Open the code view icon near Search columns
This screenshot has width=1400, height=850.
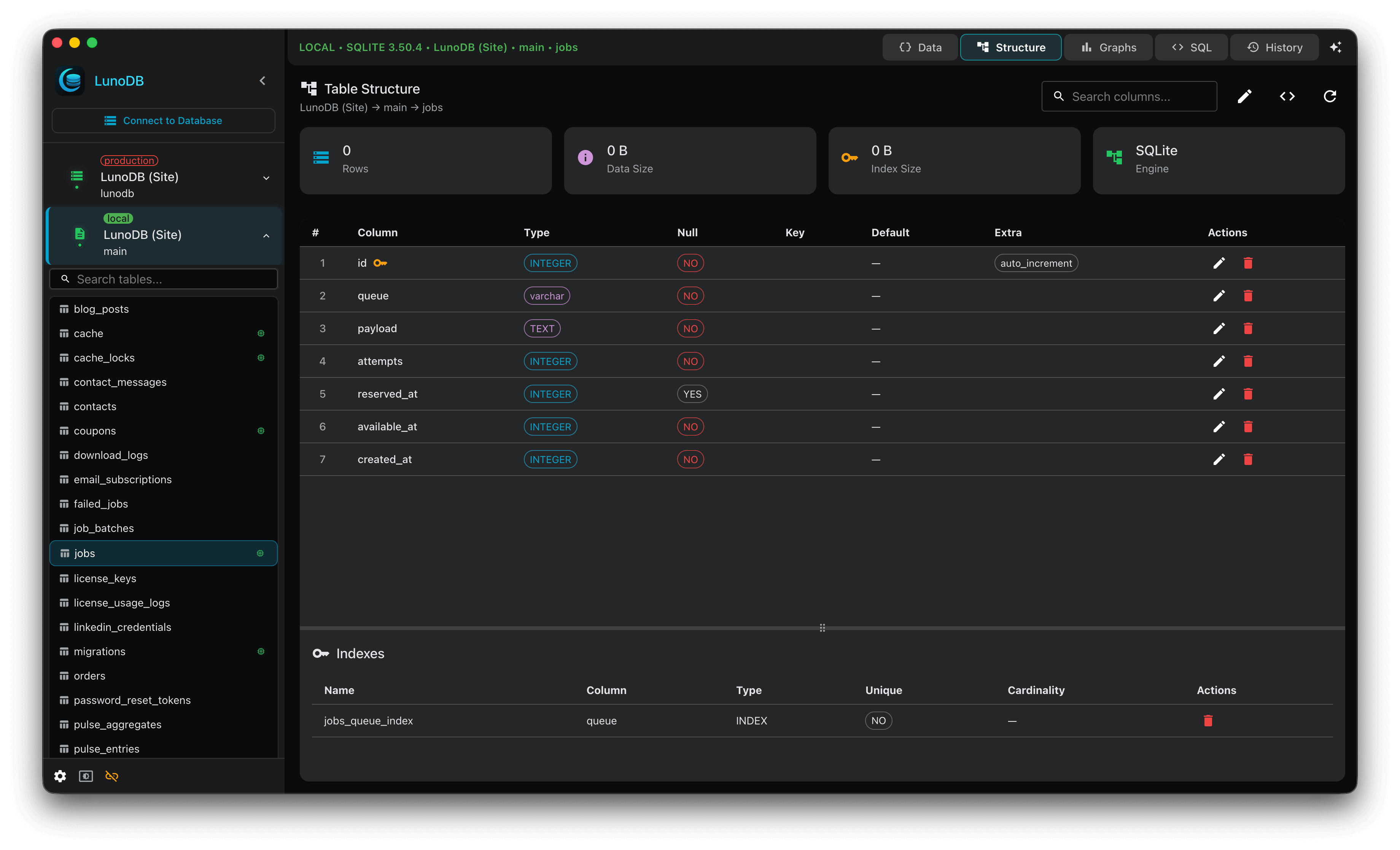pyautogui.click(x=1287, y=96)
